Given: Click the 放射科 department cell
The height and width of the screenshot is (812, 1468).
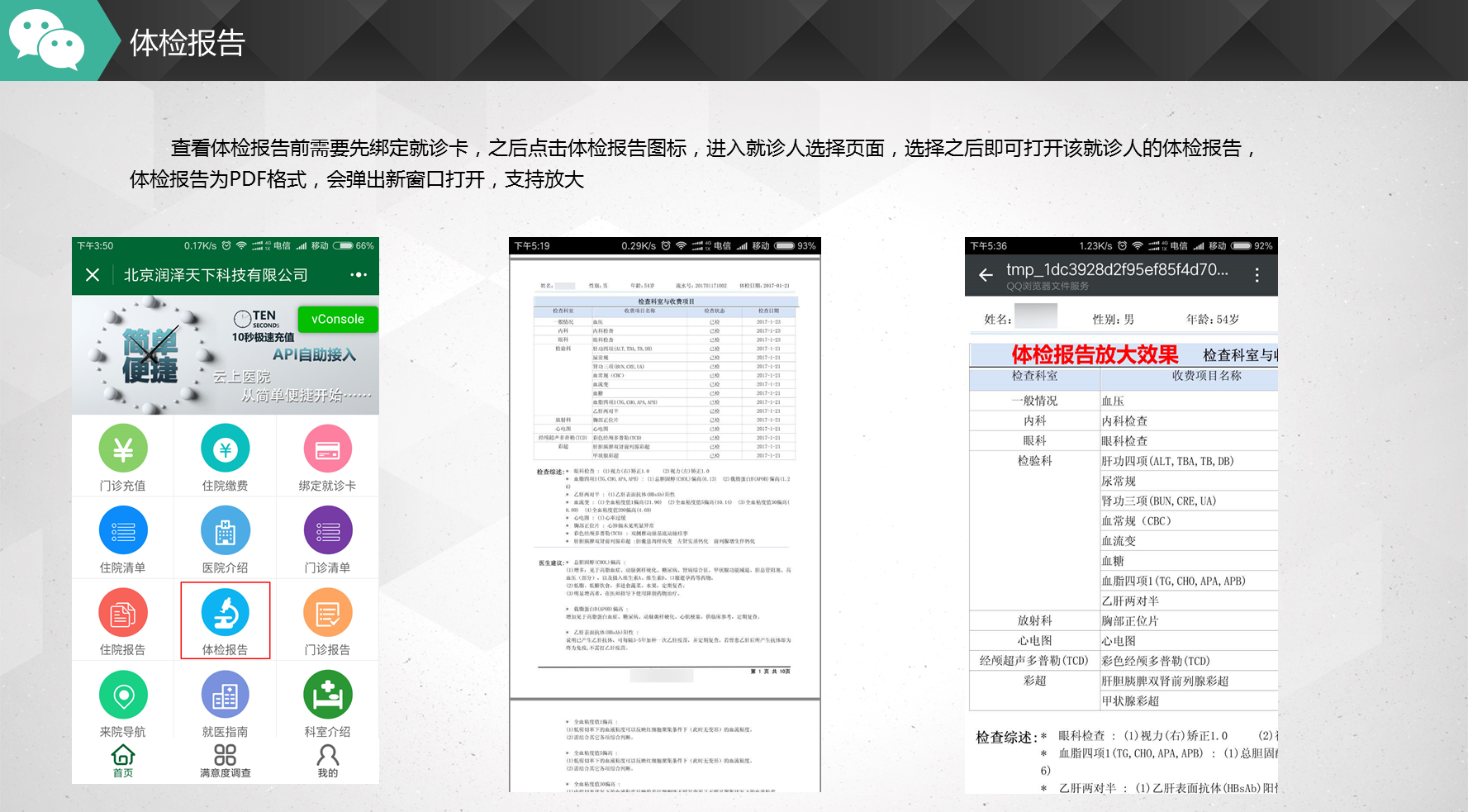Looking at the screenshot, I should tap(1034, 620).
